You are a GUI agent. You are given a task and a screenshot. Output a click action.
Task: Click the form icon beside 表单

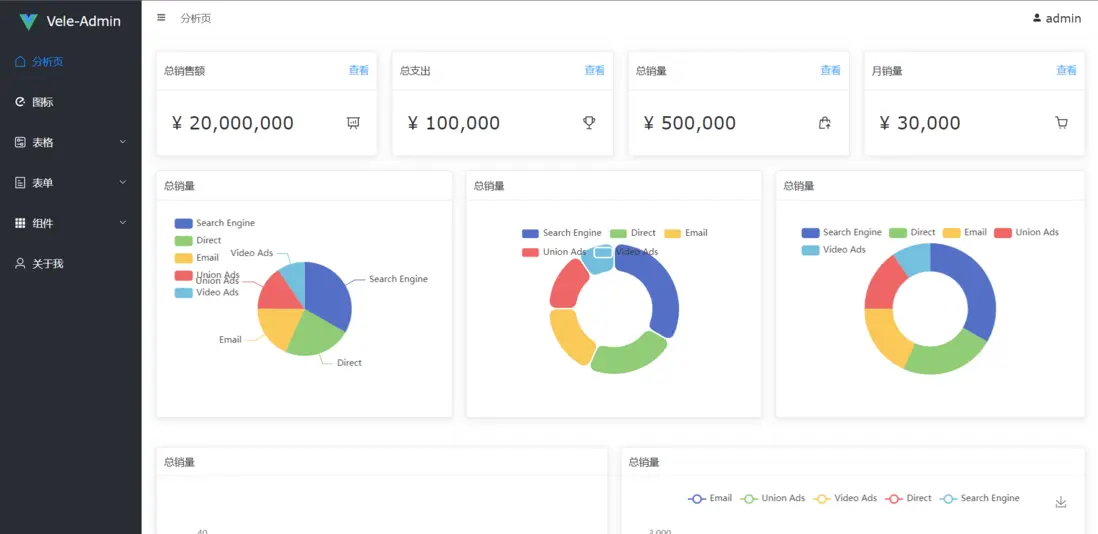[20, 183]
